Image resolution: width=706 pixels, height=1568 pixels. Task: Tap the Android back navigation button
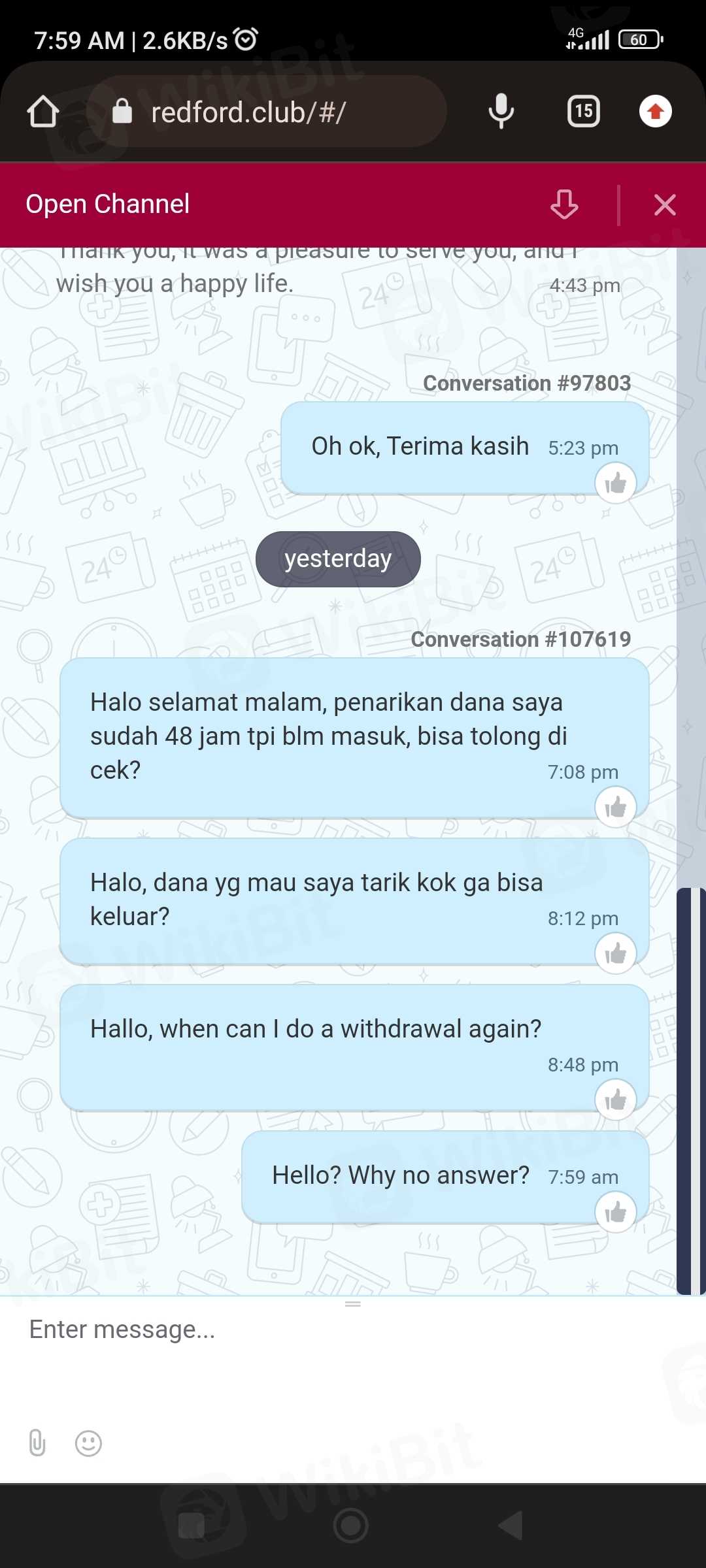coord(511,1526)
